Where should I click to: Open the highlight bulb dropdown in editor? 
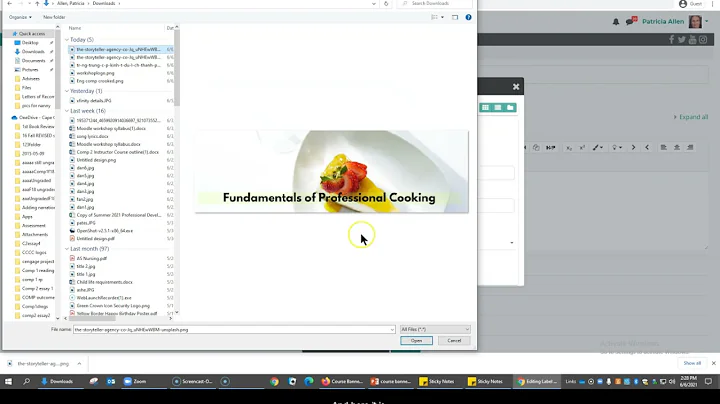pyautogui.click(x=617, y=148)
